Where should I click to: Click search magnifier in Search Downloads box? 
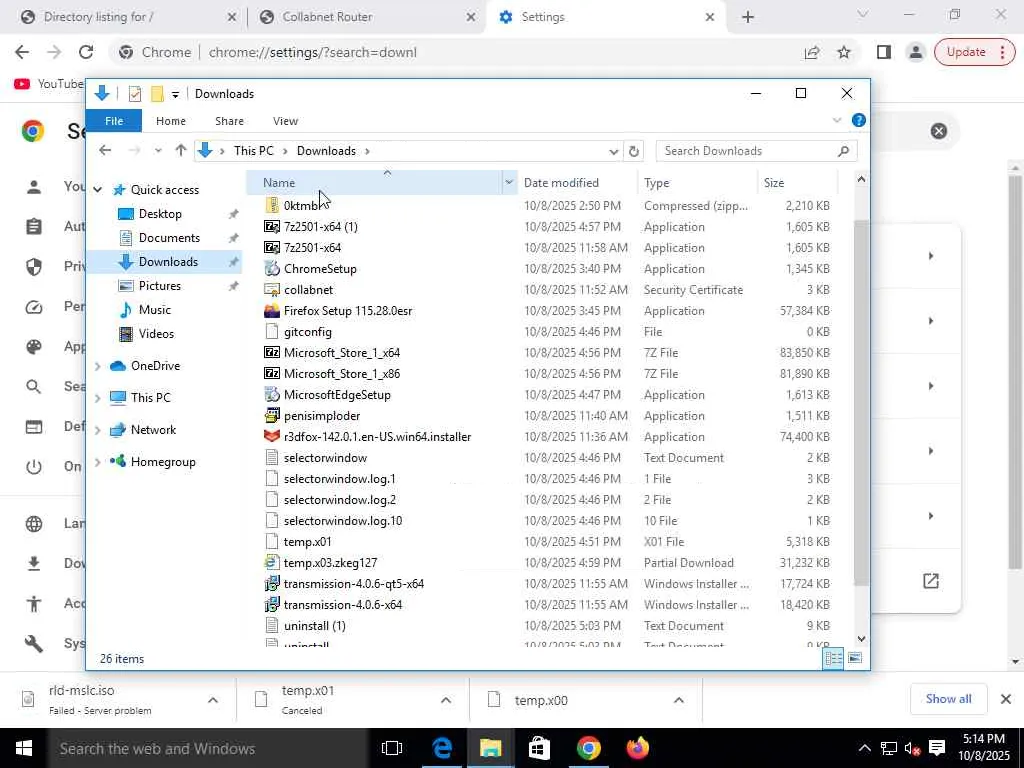coord(843,151)
